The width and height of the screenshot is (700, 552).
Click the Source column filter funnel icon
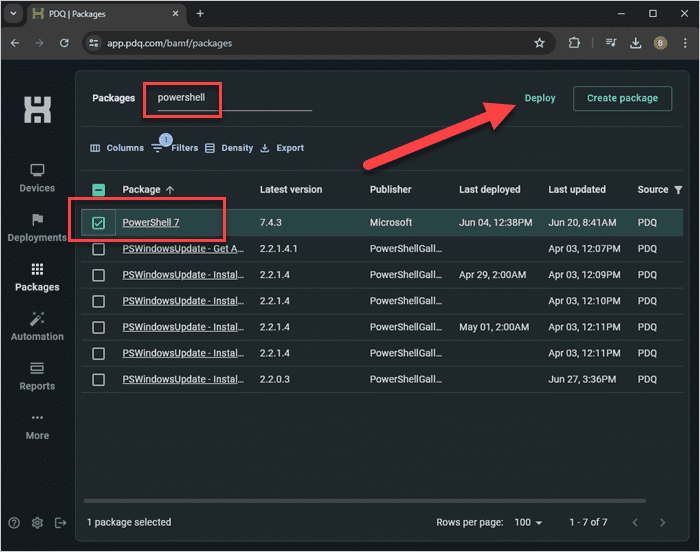pyautogui.click(x=678, y=190)
